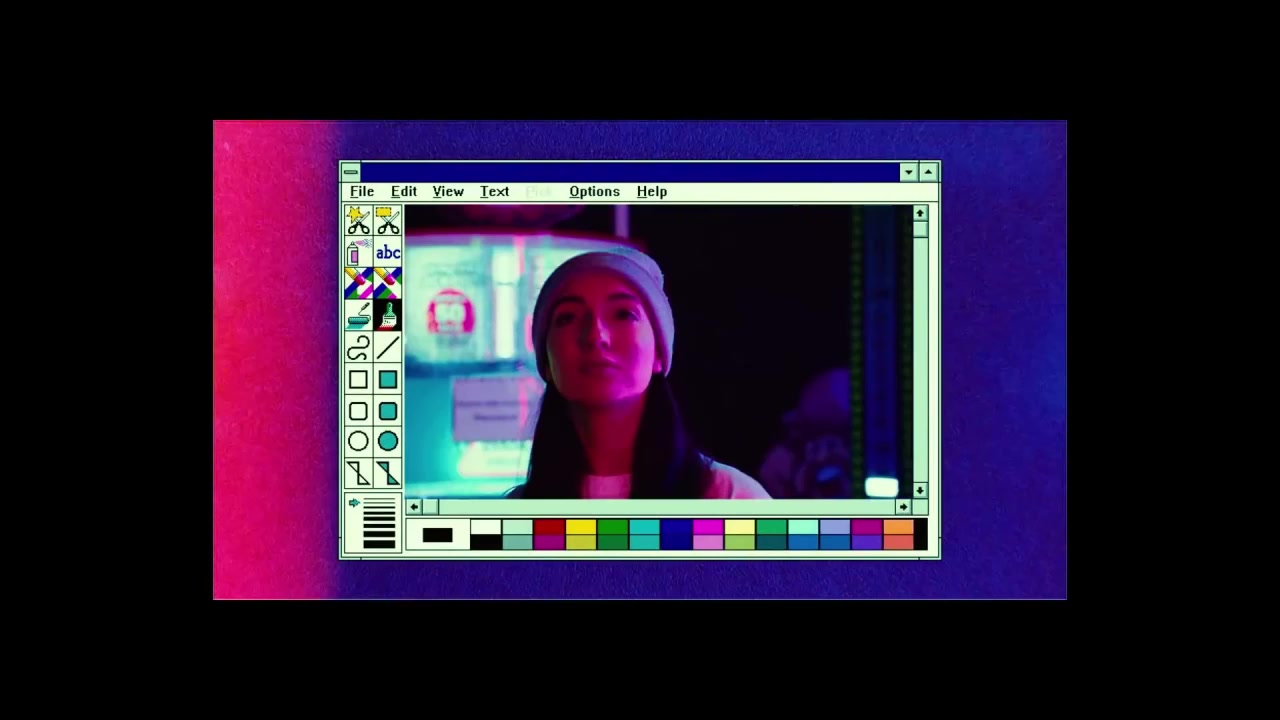
Task: Select the Color Eraser tool
Action: coord(358,284)
